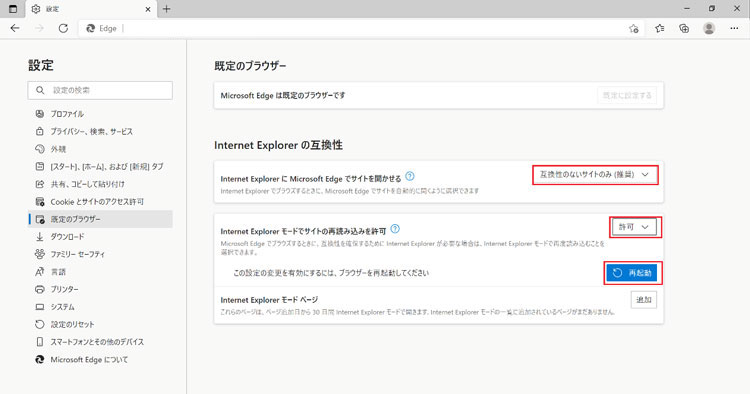The image size is (750, 394).
Task: Open 外観 settings
Action: [x=100, y=149]
